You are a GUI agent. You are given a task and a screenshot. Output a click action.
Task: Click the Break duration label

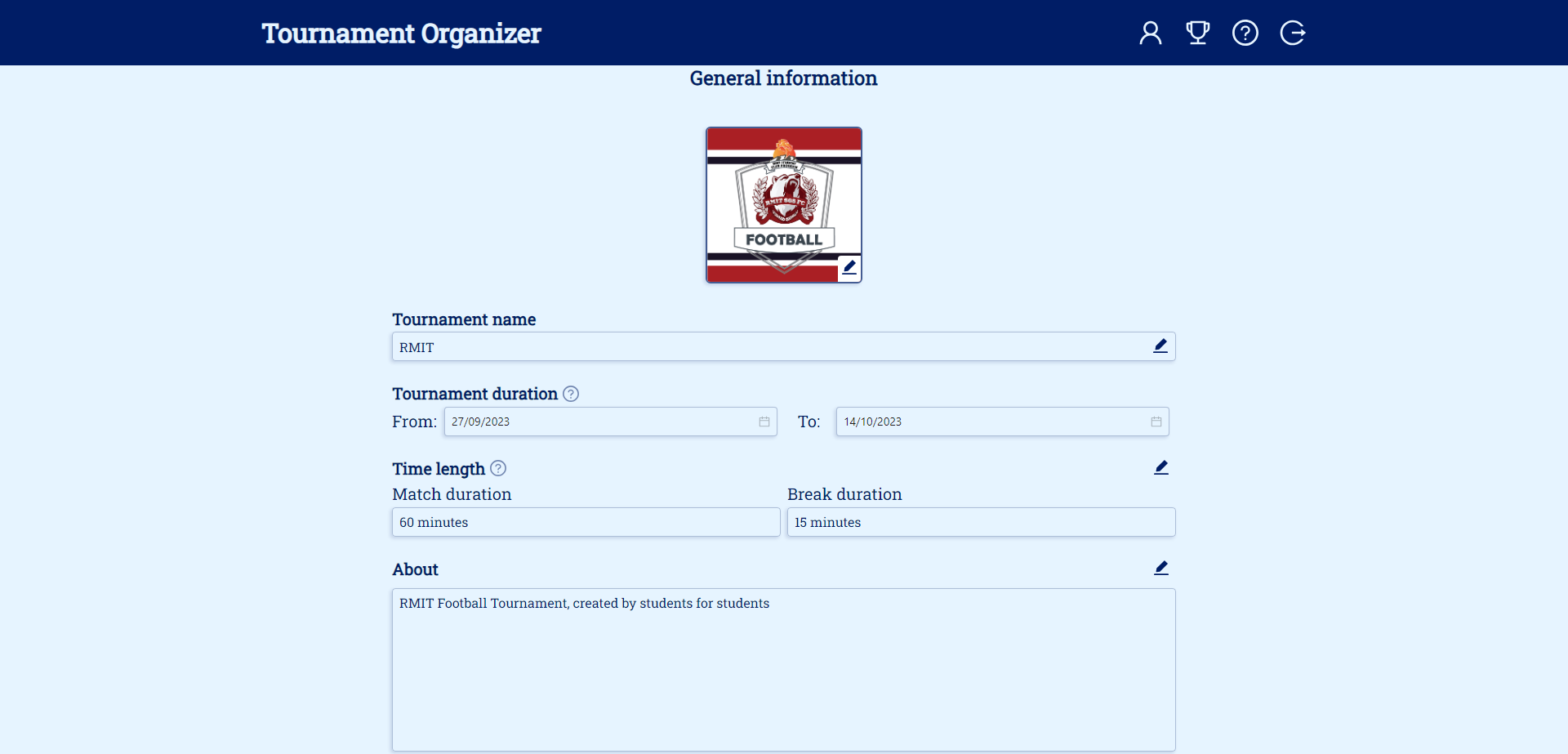844,494
